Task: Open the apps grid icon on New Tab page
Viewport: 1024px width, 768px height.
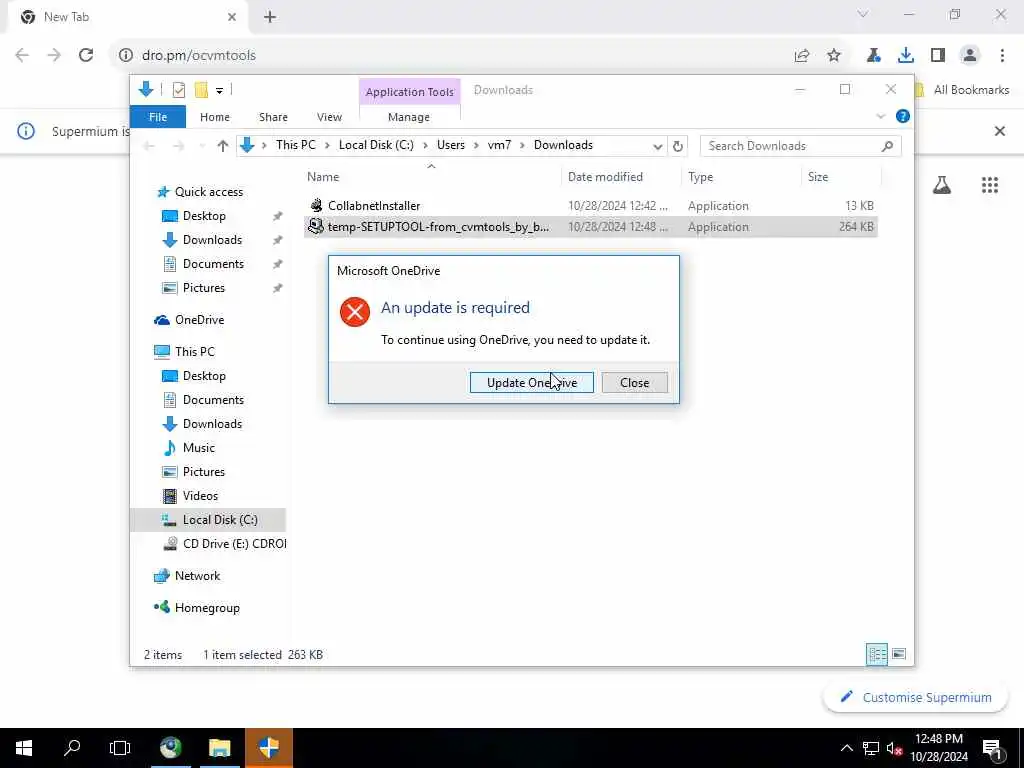Action: click(990, 185)
